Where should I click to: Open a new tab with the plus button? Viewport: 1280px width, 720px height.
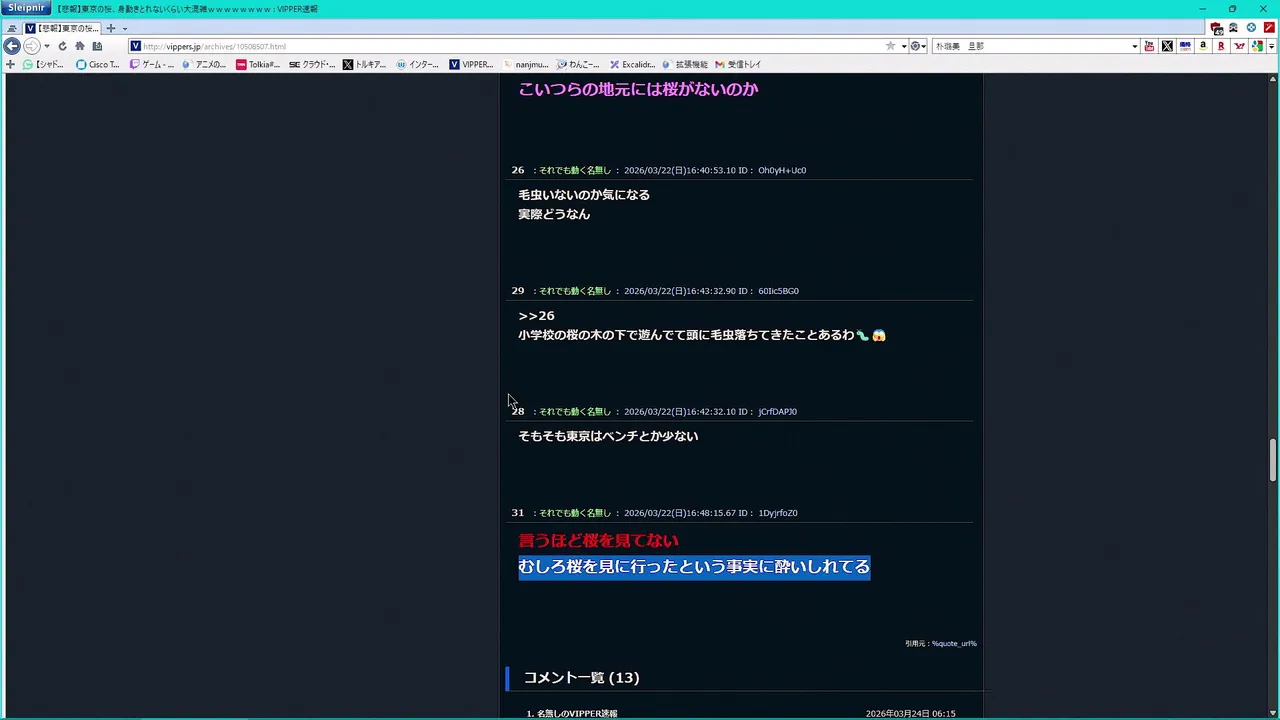click(111, 28)
